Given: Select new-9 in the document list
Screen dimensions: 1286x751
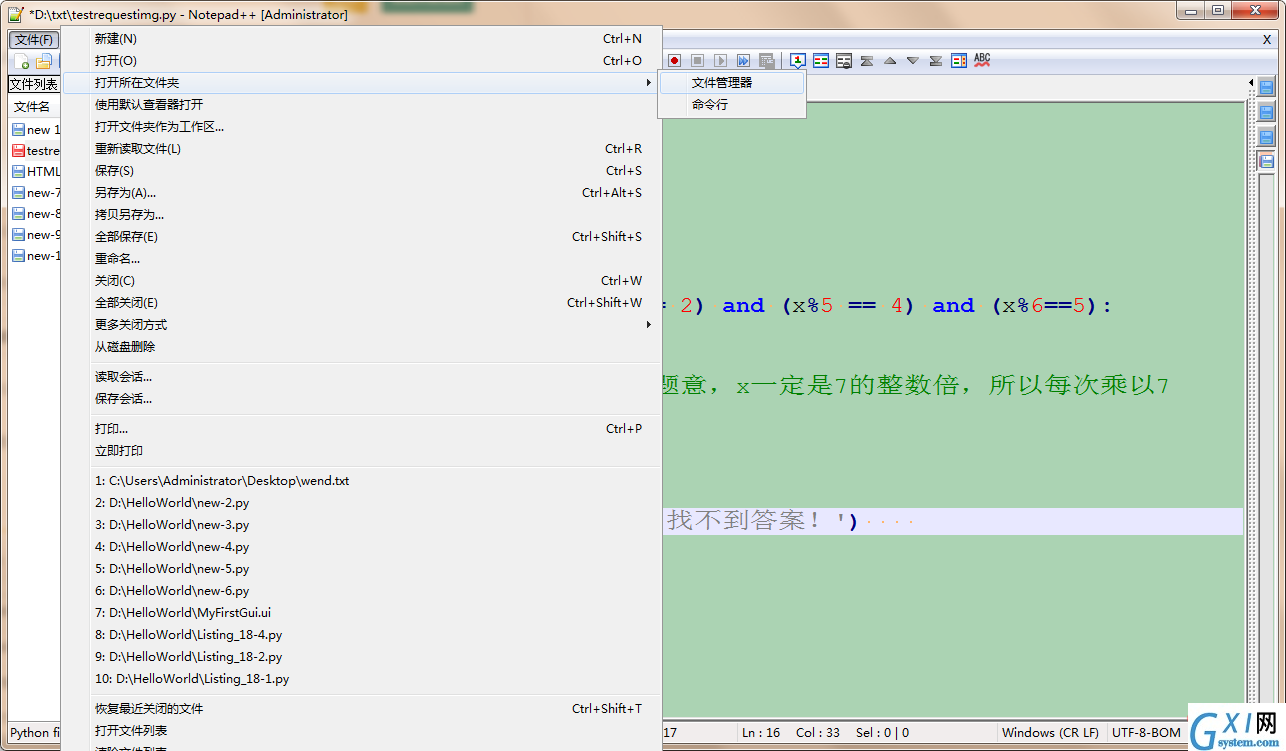Looking at the screenshot, I should 36,235.
